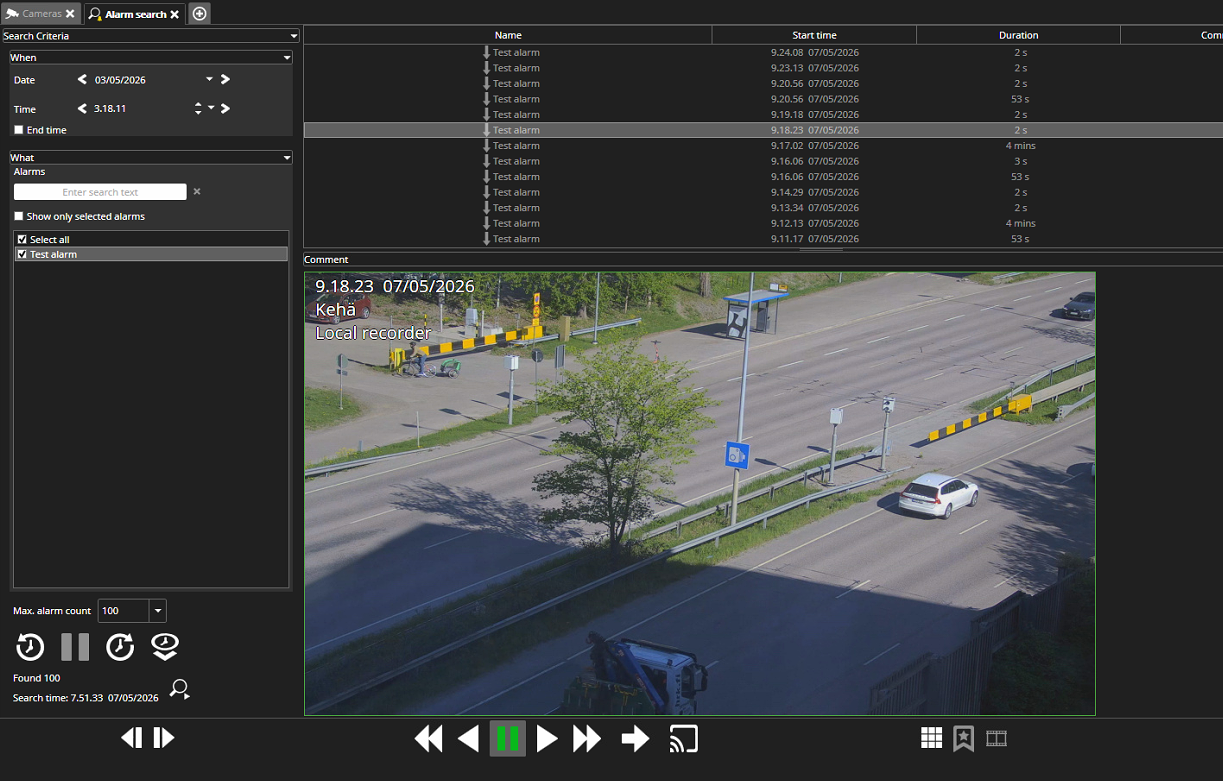Screen dimensions: 1223x781
Task: Collapse the Search Criteria panel
Action: [x=293, y=36]
